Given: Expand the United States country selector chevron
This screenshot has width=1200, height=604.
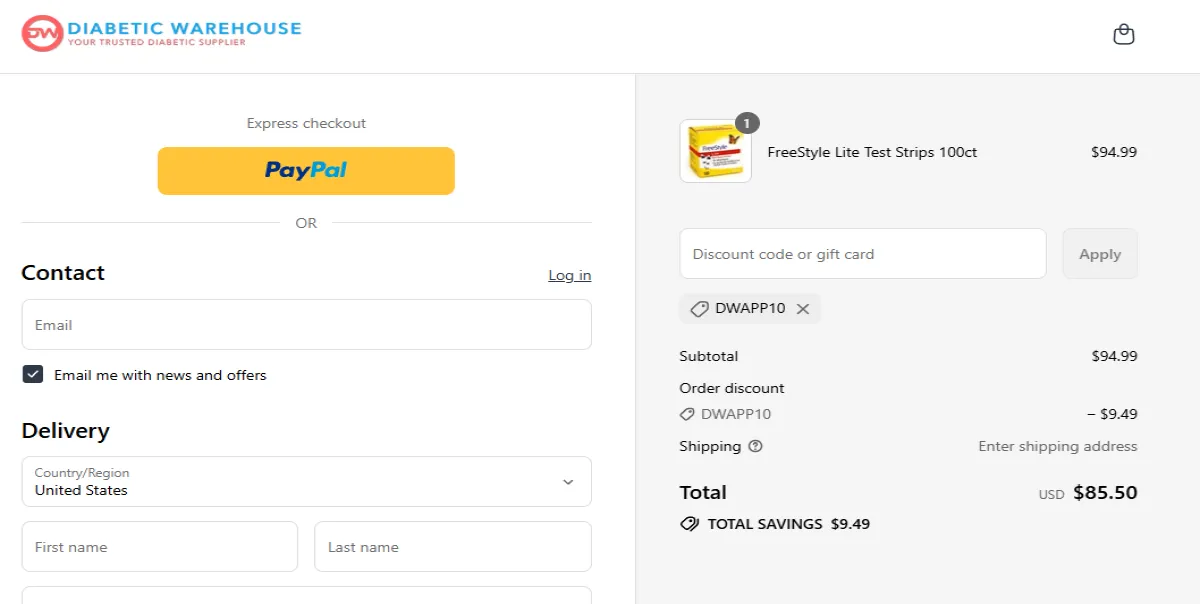Looking at the screenshot, I should pos(570,481).
